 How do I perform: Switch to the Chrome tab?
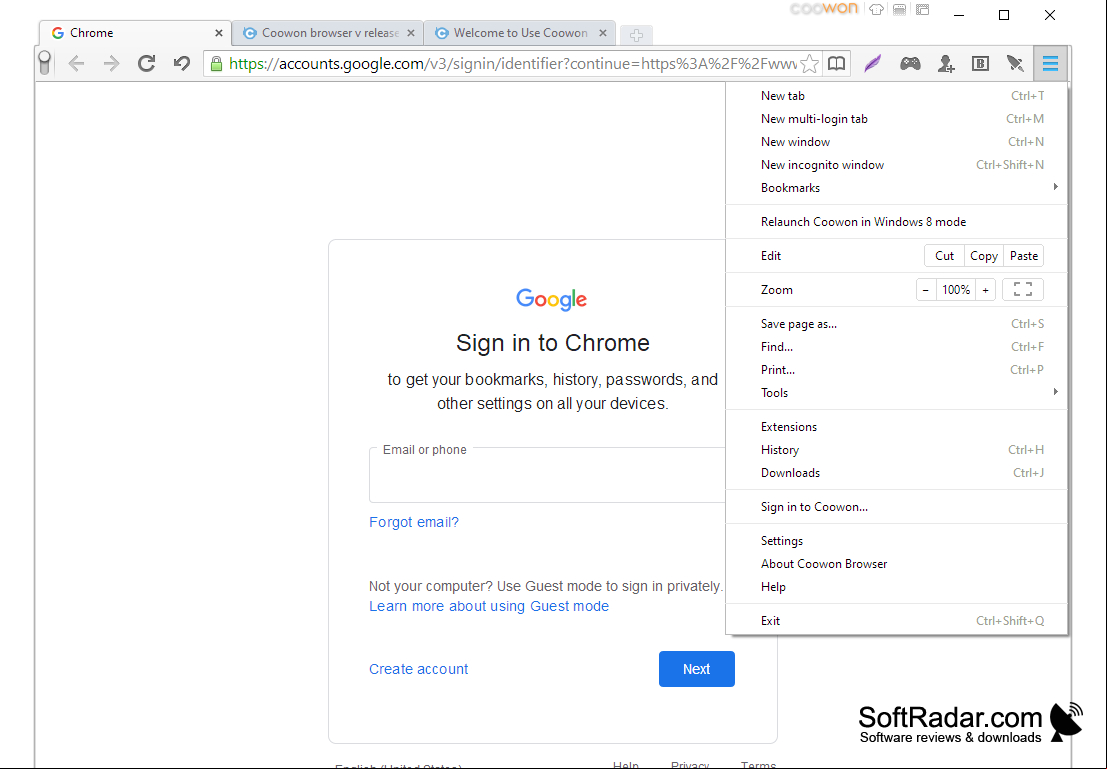click(x=136, y=33)
